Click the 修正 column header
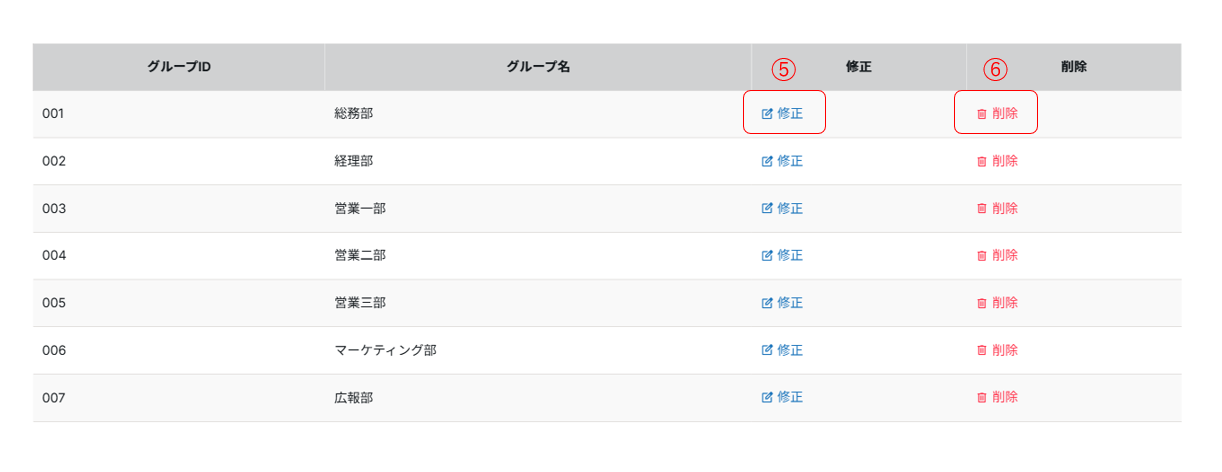 pos(859,67)
